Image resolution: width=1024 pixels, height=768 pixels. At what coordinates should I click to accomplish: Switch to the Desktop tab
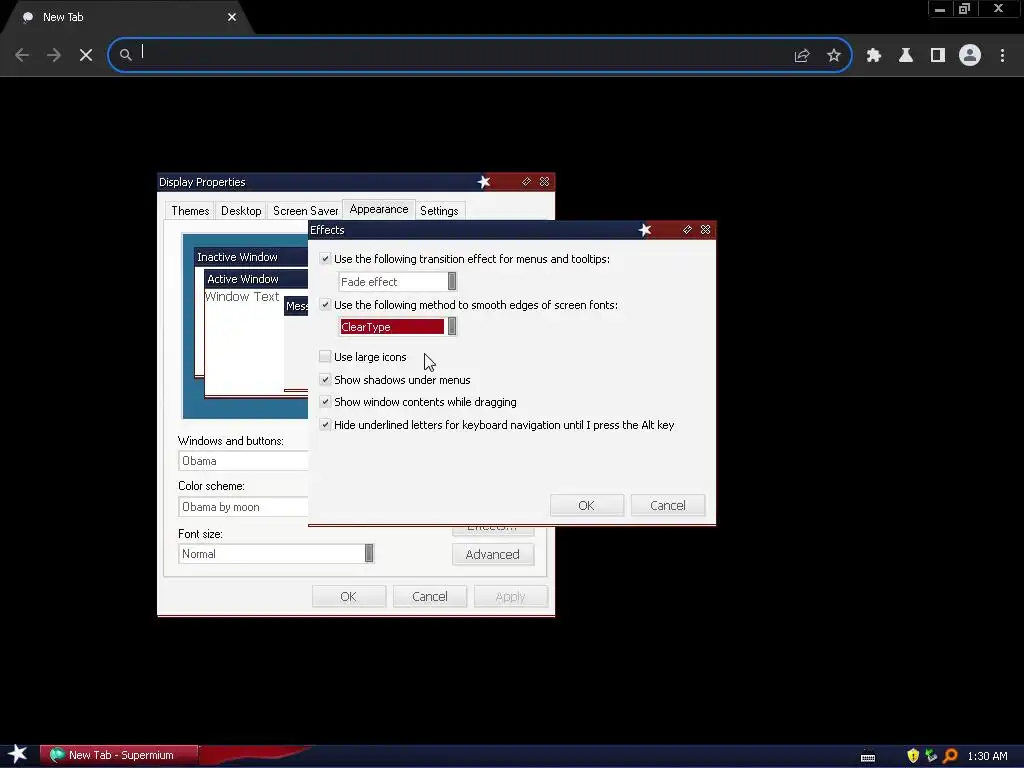point(241,211)
